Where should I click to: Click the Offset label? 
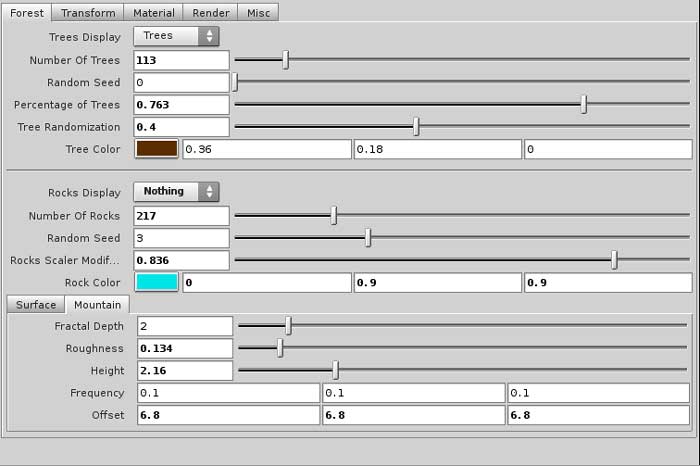108,415
